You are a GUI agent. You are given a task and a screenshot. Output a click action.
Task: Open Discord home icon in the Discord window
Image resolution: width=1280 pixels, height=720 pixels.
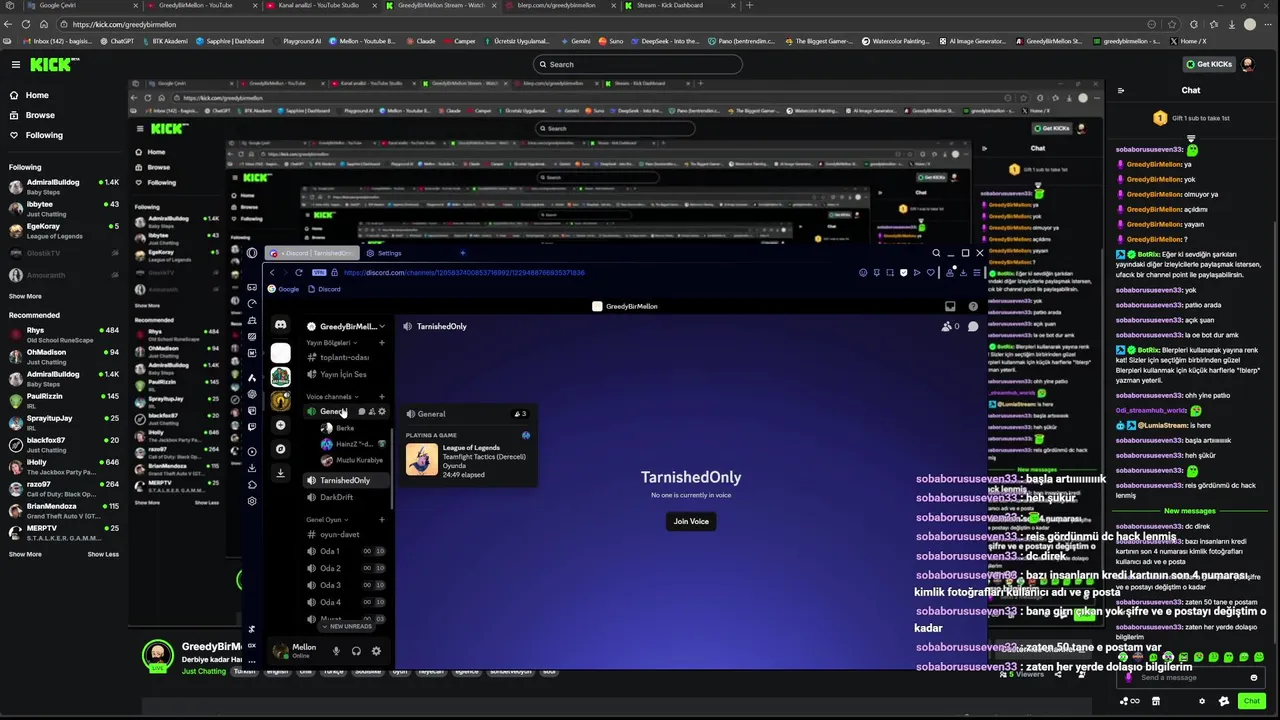click(281, 326)
